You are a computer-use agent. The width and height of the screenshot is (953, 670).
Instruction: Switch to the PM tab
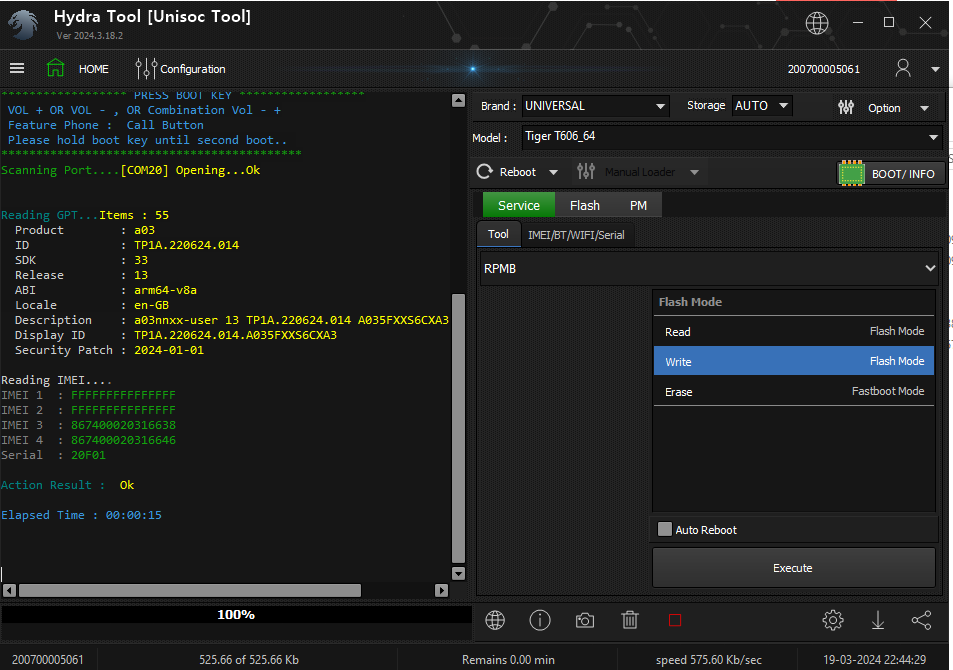click(638, 205)
